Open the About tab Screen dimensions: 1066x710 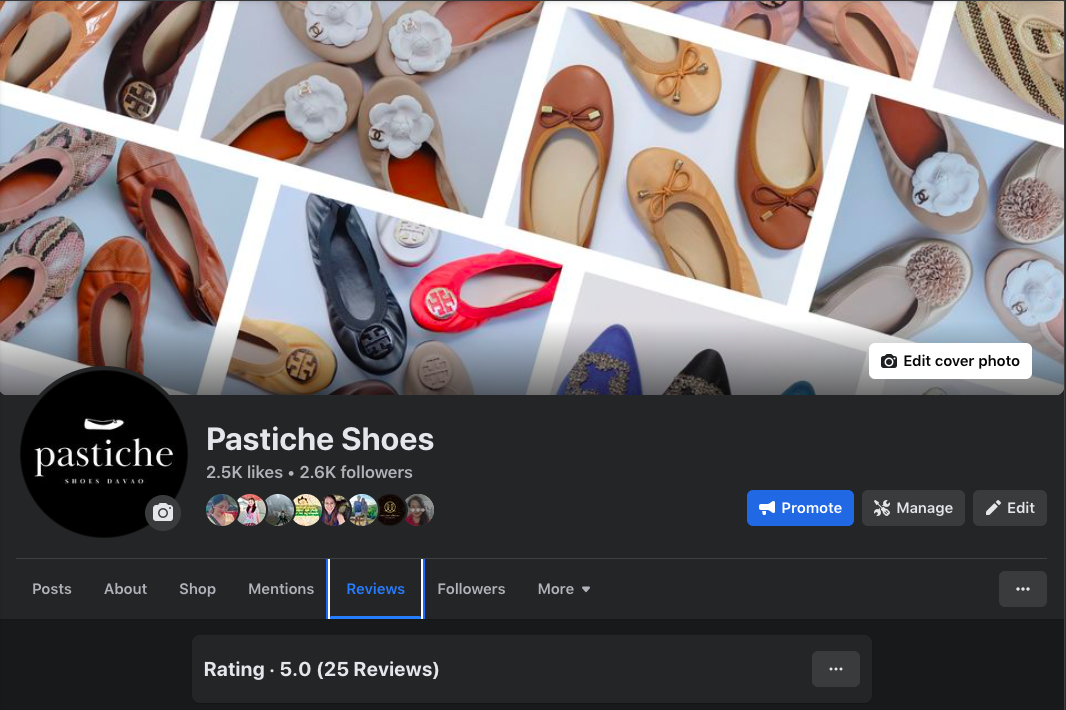[x=125, y=589]
